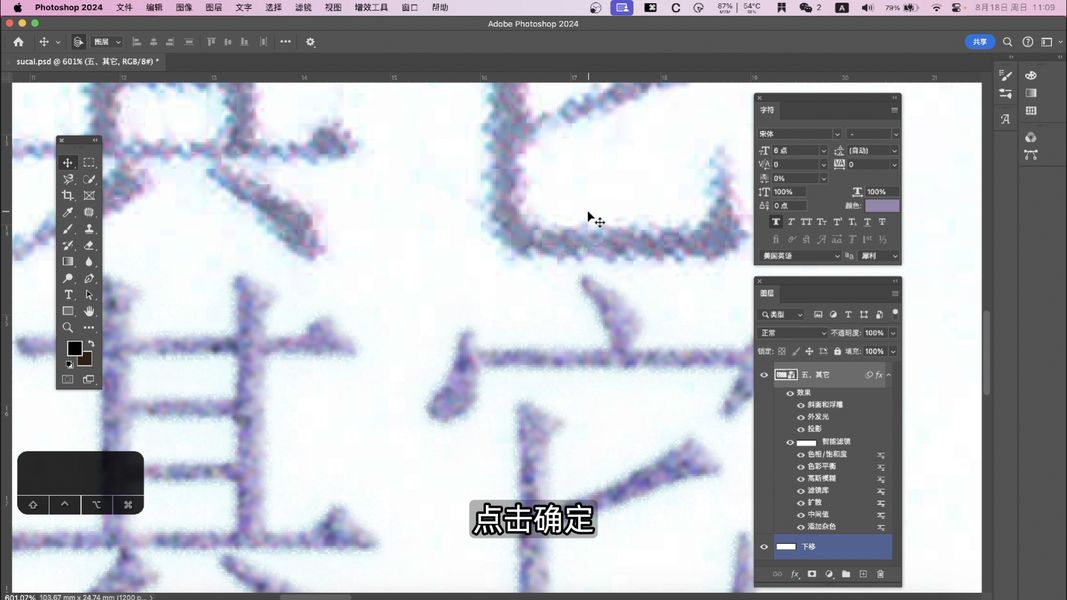Select the Eyedropper tool
Viewport: 1067px width, 600px height.
[x=67, y=212]
